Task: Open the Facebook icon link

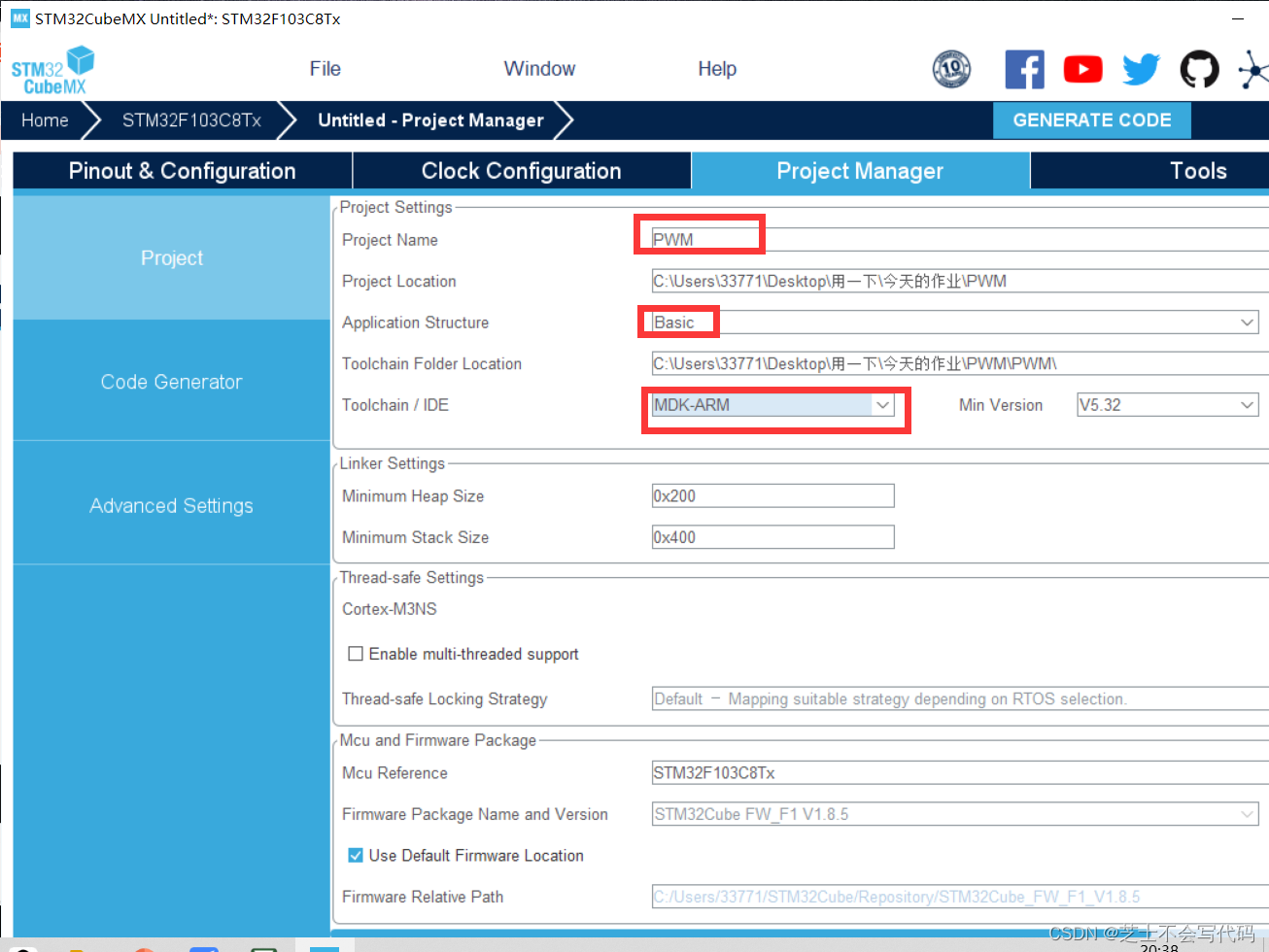Action: pos(1024,69)
